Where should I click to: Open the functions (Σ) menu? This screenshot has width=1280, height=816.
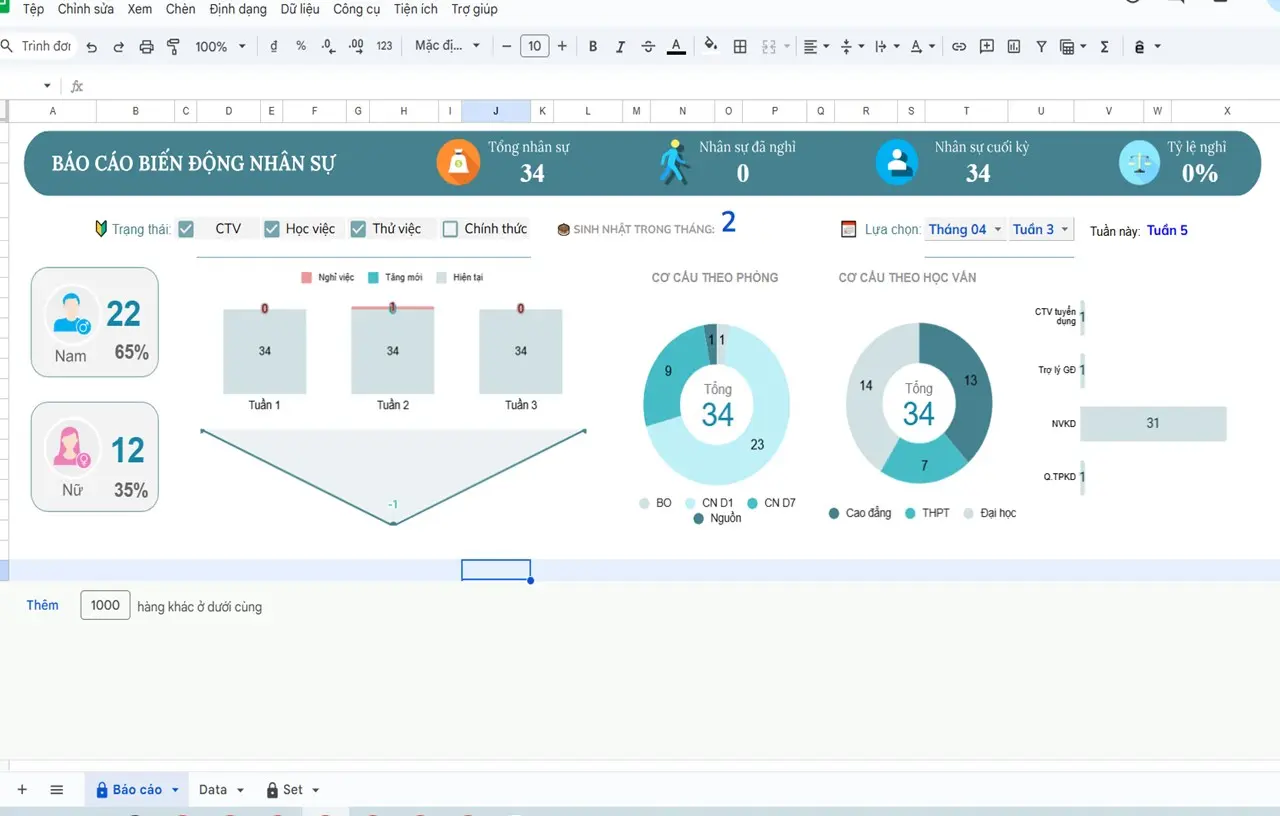(x=1104, y=46)
